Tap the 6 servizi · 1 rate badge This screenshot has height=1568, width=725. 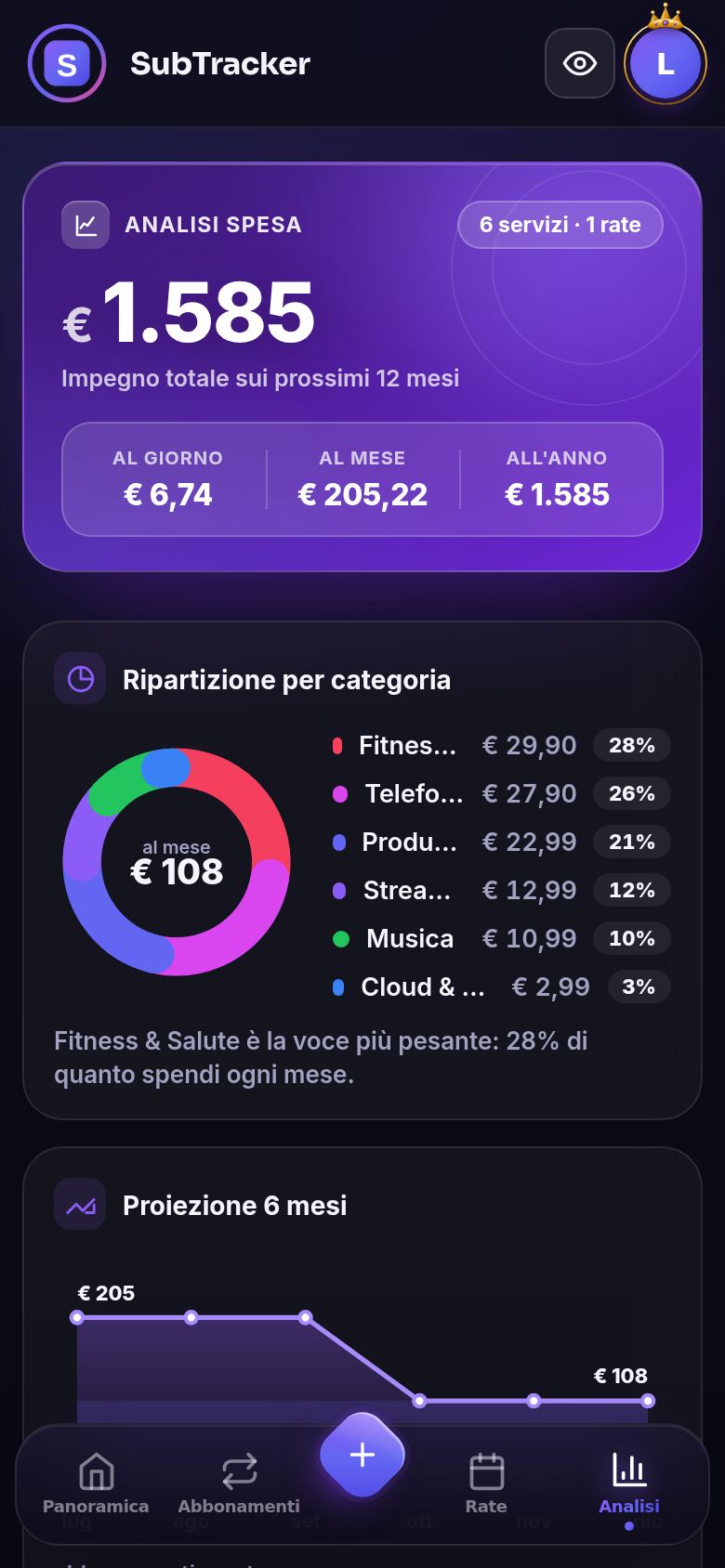click(x=560, y=225)
